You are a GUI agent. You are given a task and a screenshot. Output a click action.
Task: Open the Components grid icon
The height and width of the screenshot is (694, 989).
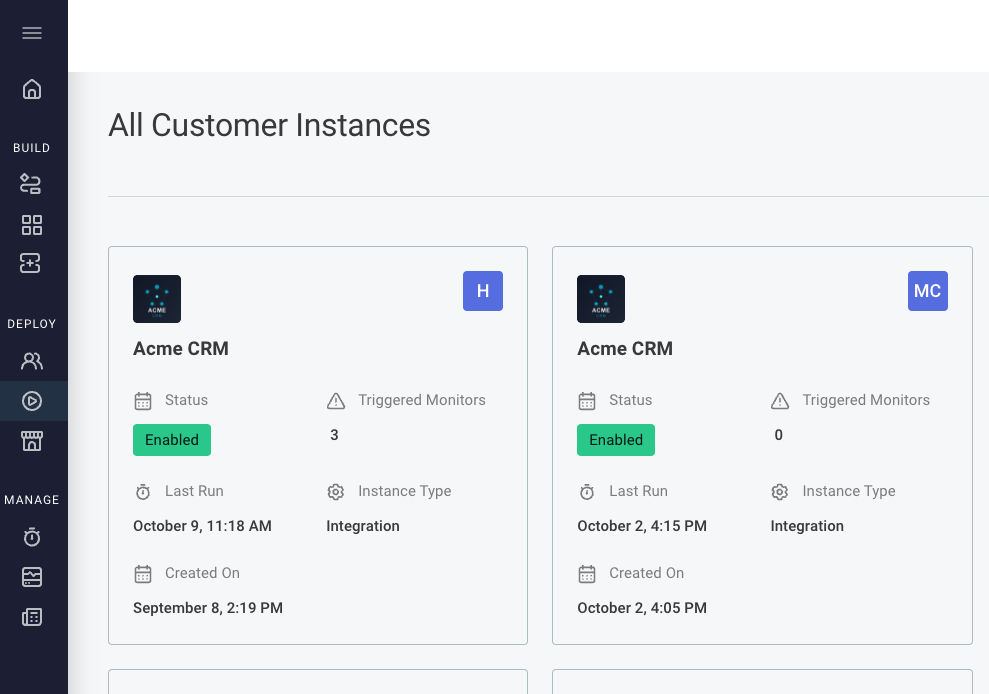tap(32, 225)
